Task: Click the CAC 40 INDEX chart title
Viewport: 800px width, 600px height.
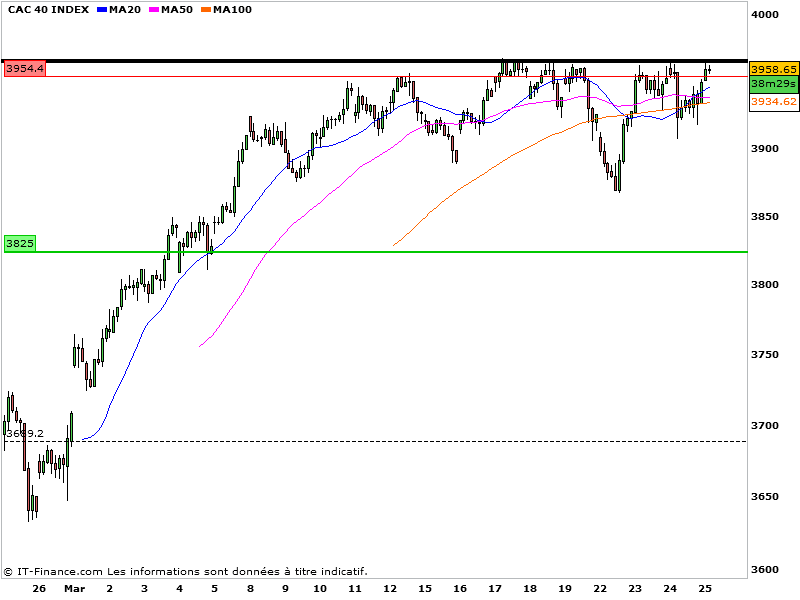Action: pyautogui.click(x=48, y=10)
